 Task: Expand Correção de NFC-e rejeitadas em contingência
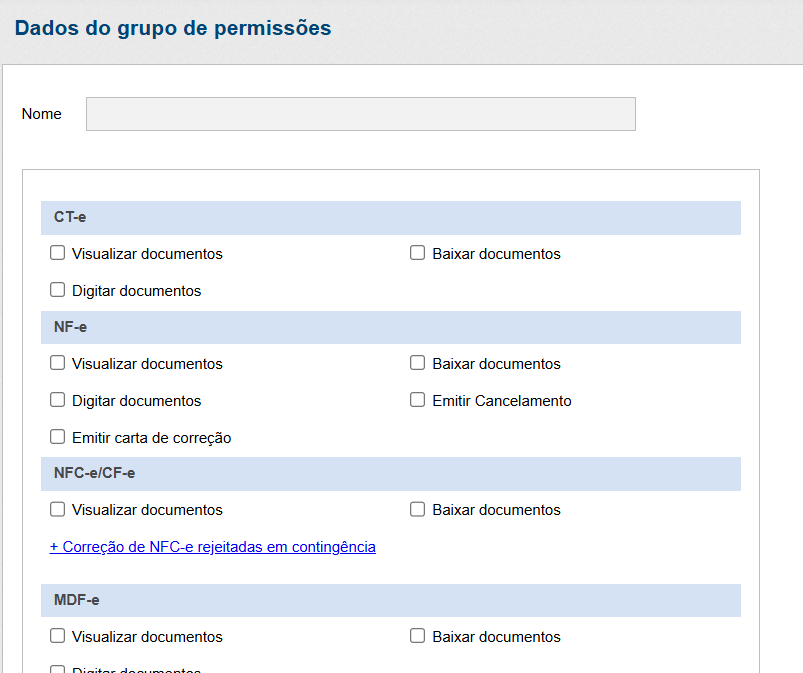(213, 547)
